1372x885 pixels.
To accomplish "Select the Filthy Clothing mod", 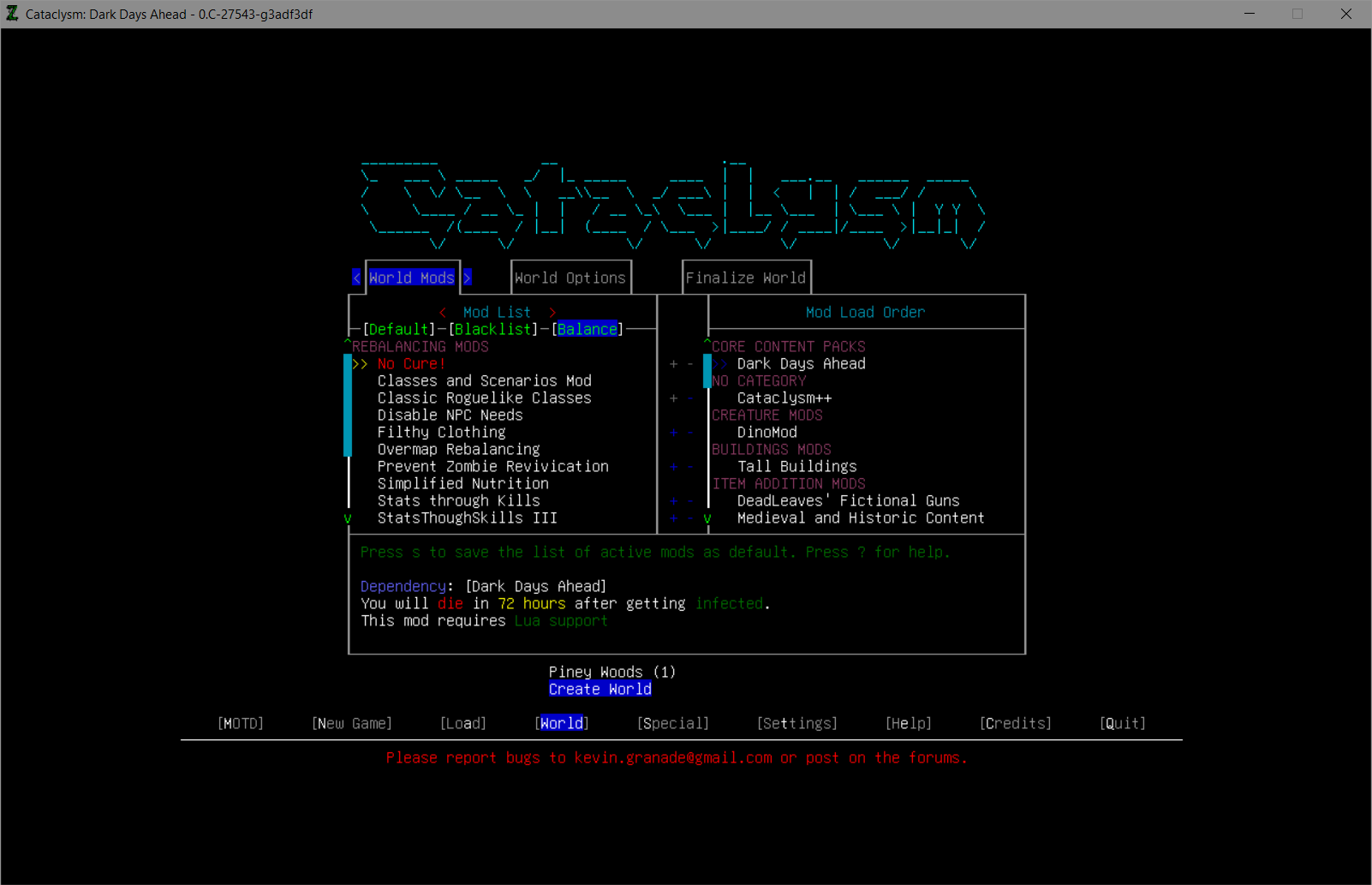I will pyautogui.click(x=442, y=433).
